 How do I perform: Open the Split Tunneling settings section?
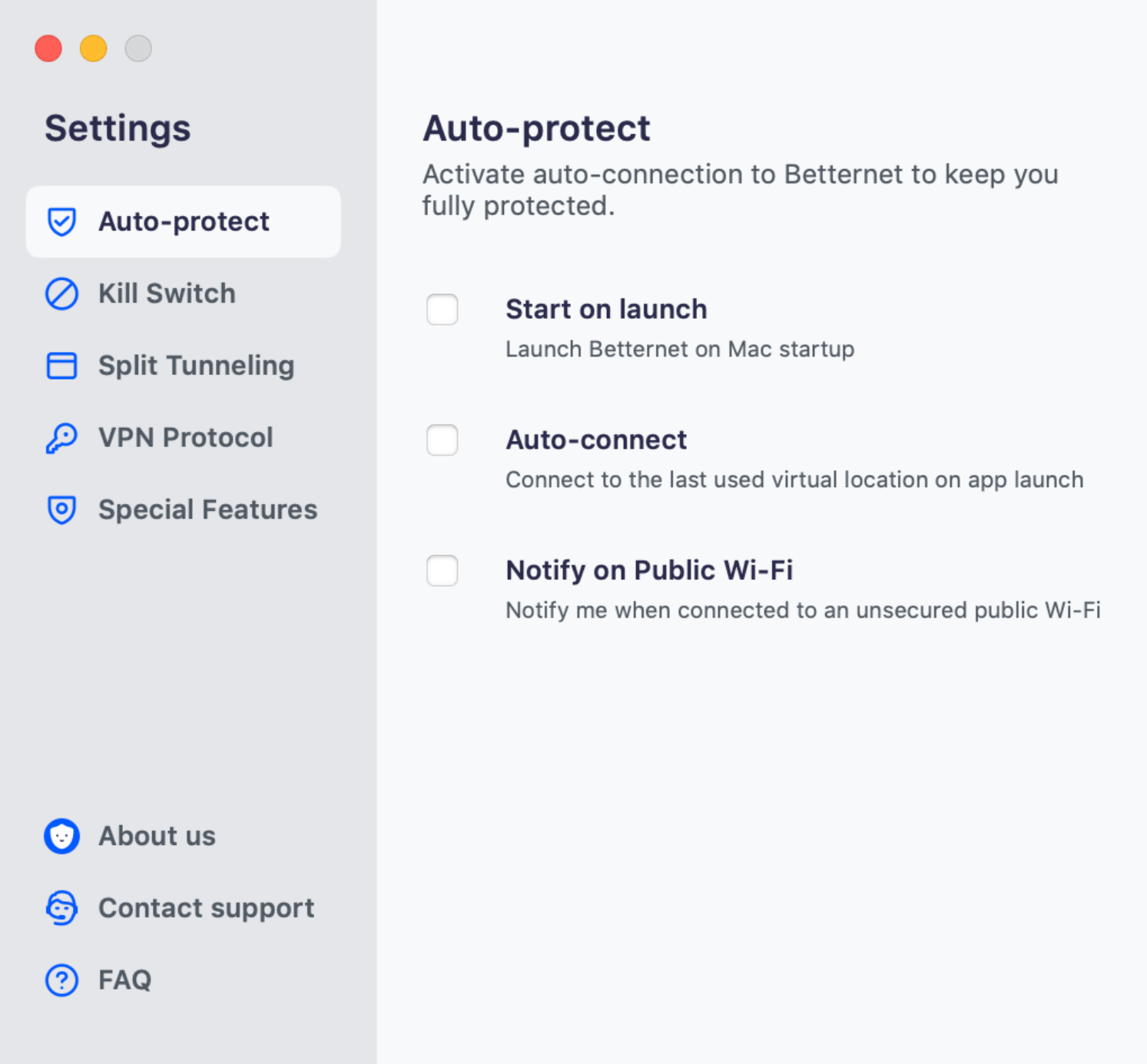pyautogui.click(x=183, y=366)
